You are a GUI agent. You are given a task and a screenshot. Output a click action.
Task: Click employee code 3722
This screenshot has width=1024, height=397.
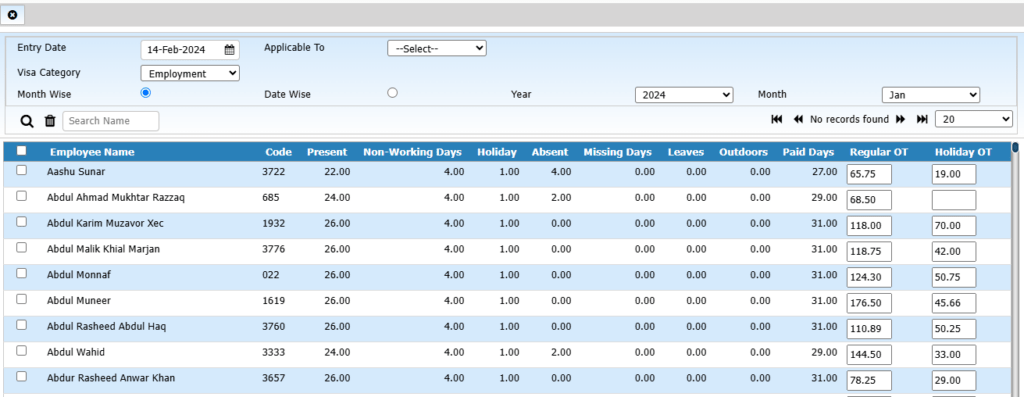click(274, 172)
